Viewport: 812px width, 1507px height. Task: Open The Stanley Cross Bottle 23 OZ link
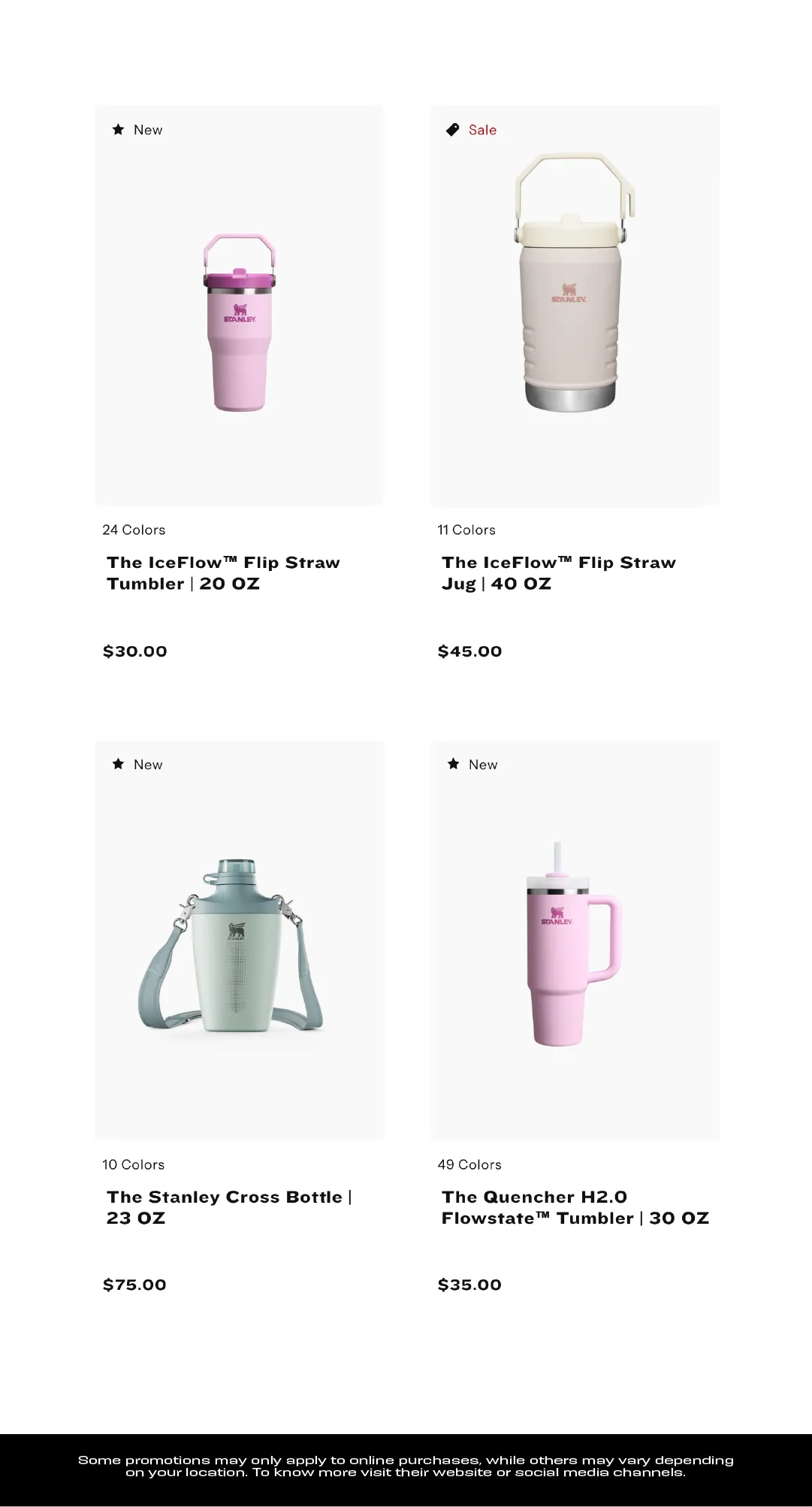click(229, 1207)
